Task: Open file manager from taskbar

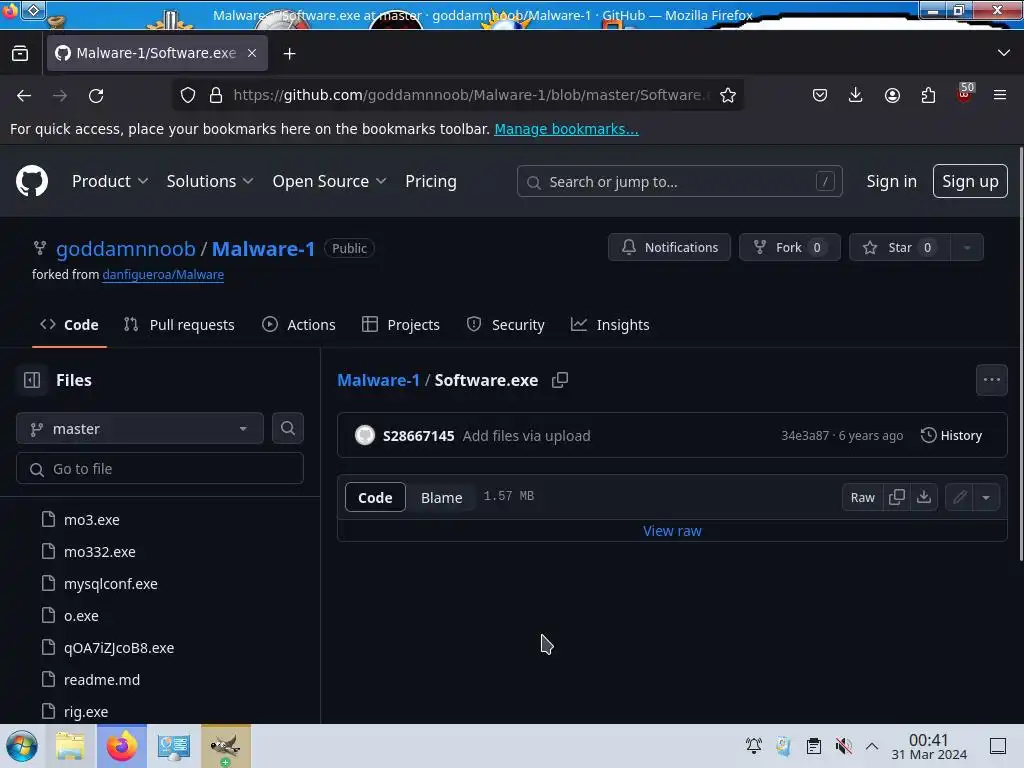Action: click(70, 746)
